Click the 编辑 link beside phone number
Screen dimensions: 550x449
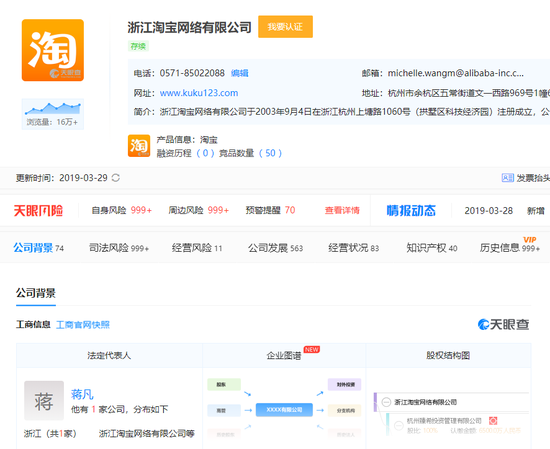[240, 73]
